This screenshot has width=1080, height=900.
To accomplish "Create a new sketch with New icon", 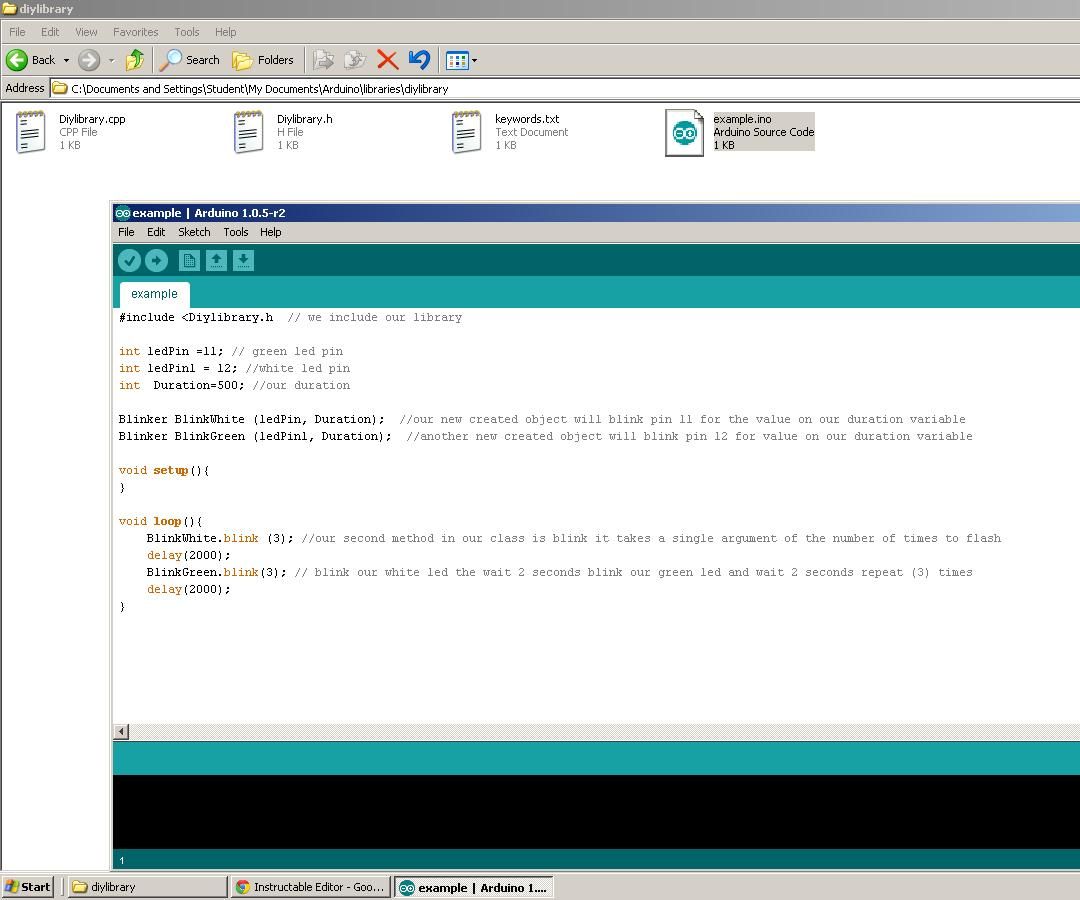I will click(189, 260).
